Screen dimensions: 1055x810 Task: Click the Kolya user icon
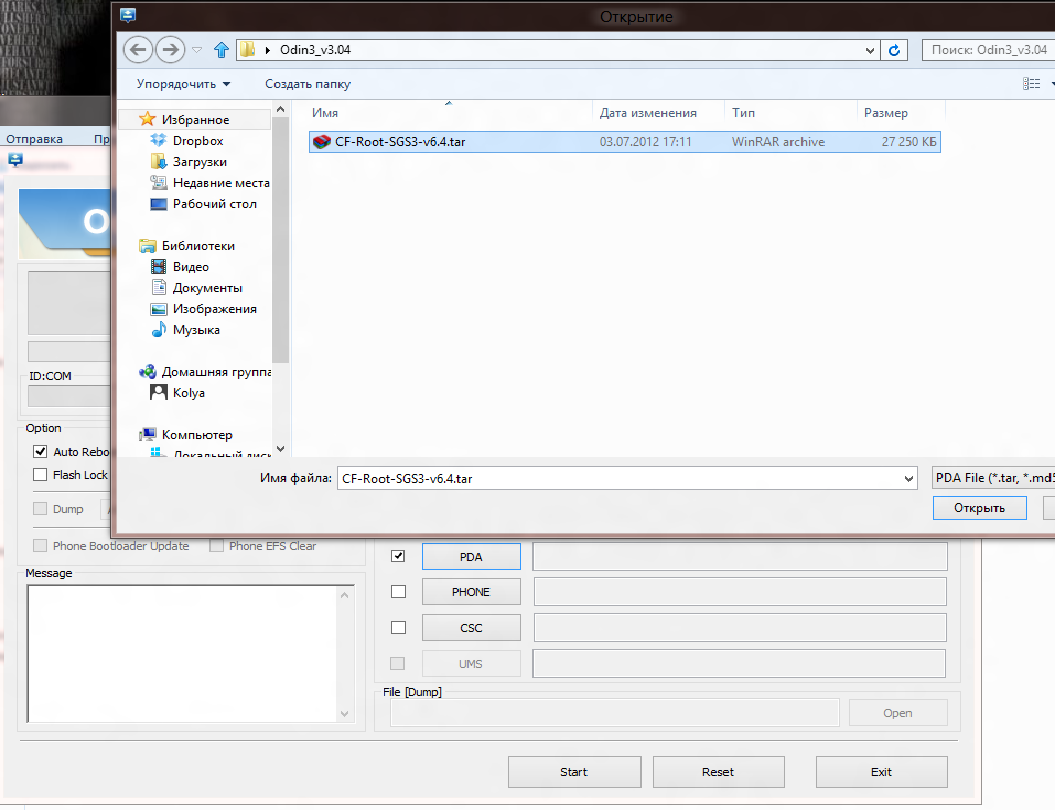pos(158,392)
